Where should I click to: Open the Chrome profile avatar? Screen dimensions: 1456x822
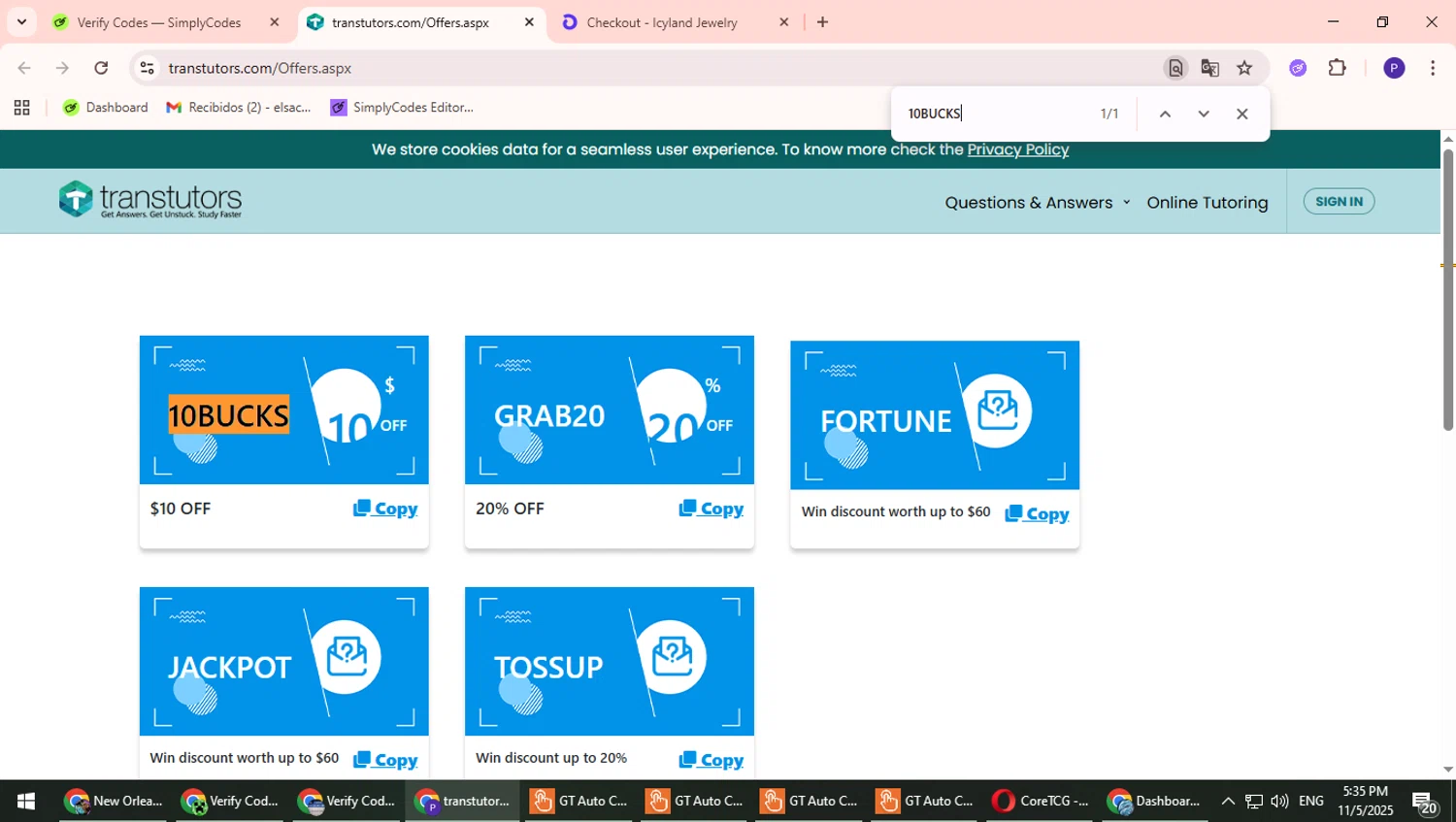tap(1394, 68)
